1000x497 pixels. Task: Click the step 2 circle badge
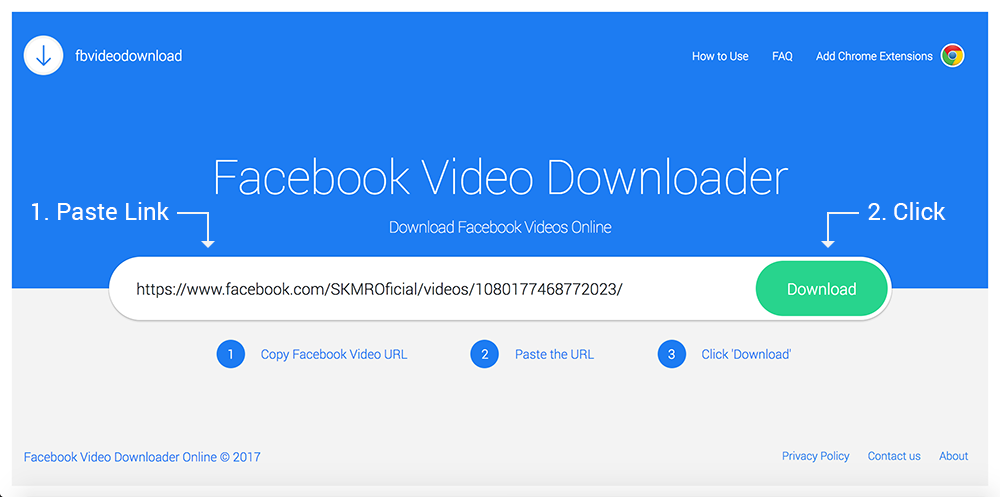(x=485, y=354)
